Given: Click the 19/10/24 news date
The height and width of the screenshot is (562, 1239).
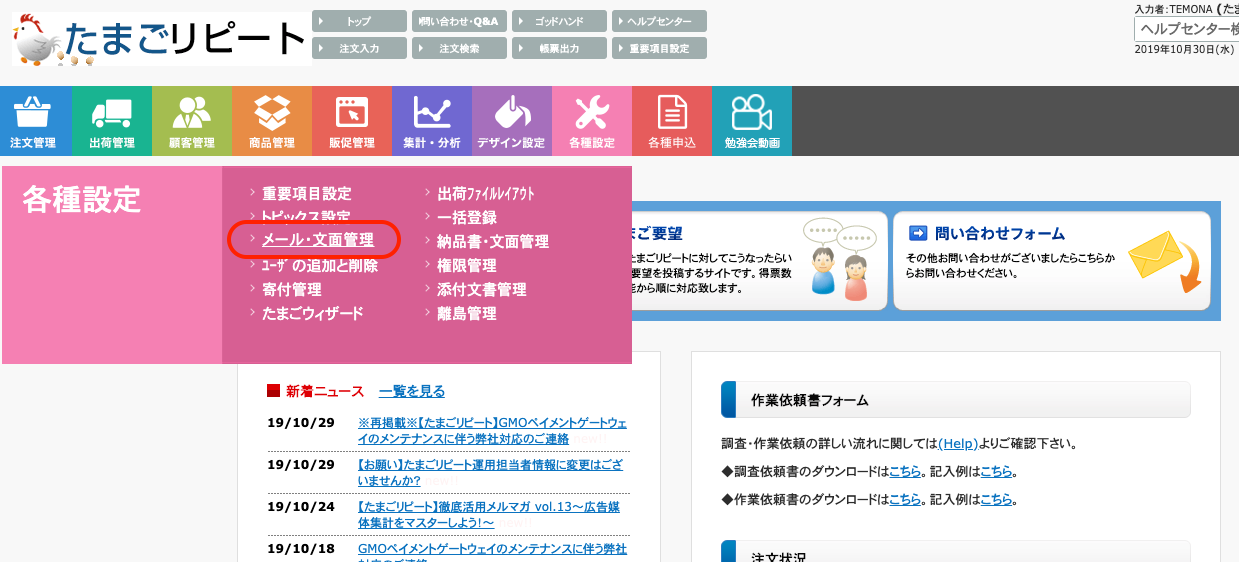Looking at the screenshot, I should (x=301, y=506).
